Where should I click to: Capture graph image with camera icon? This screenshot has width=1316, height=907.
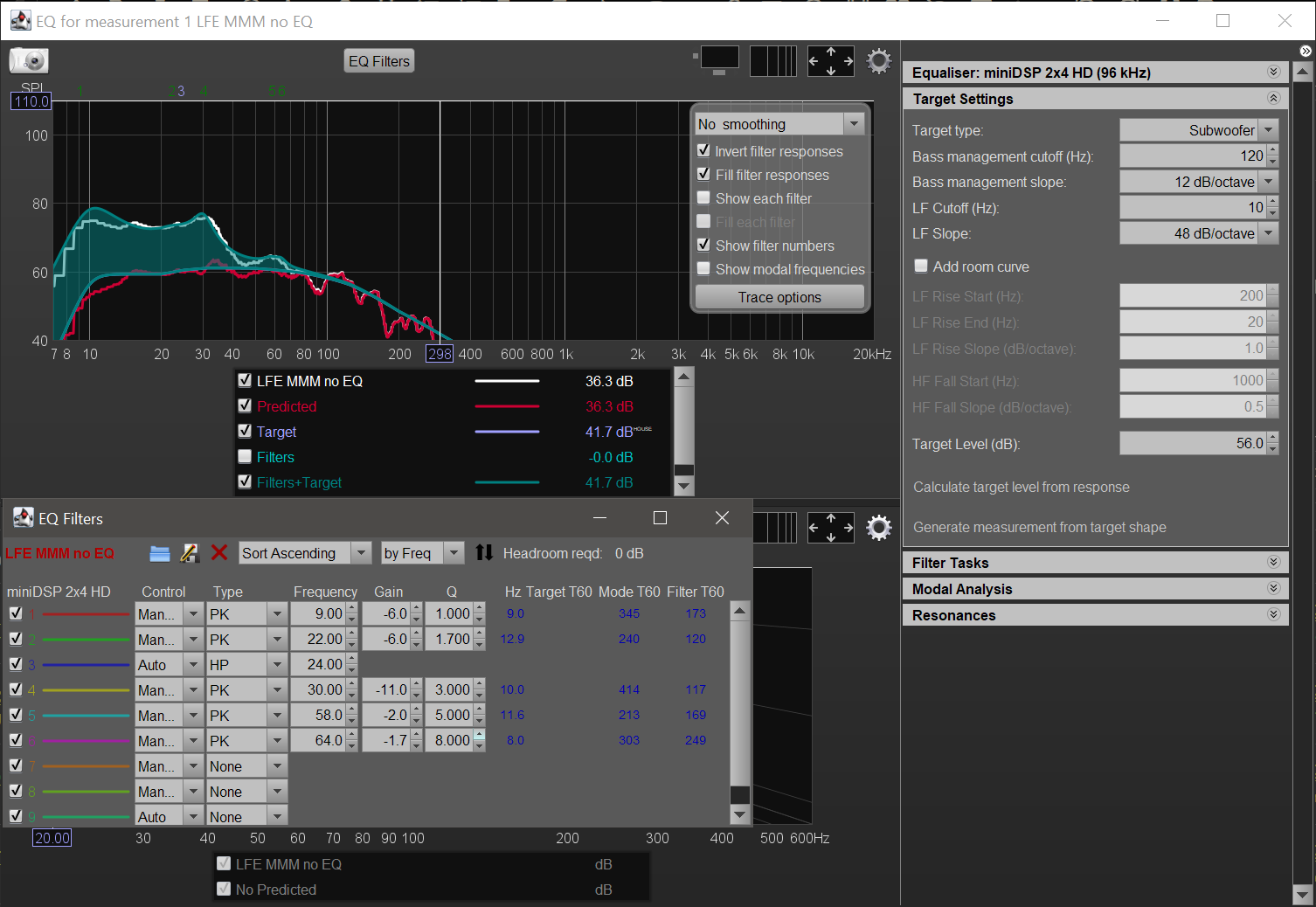[29, 60]
